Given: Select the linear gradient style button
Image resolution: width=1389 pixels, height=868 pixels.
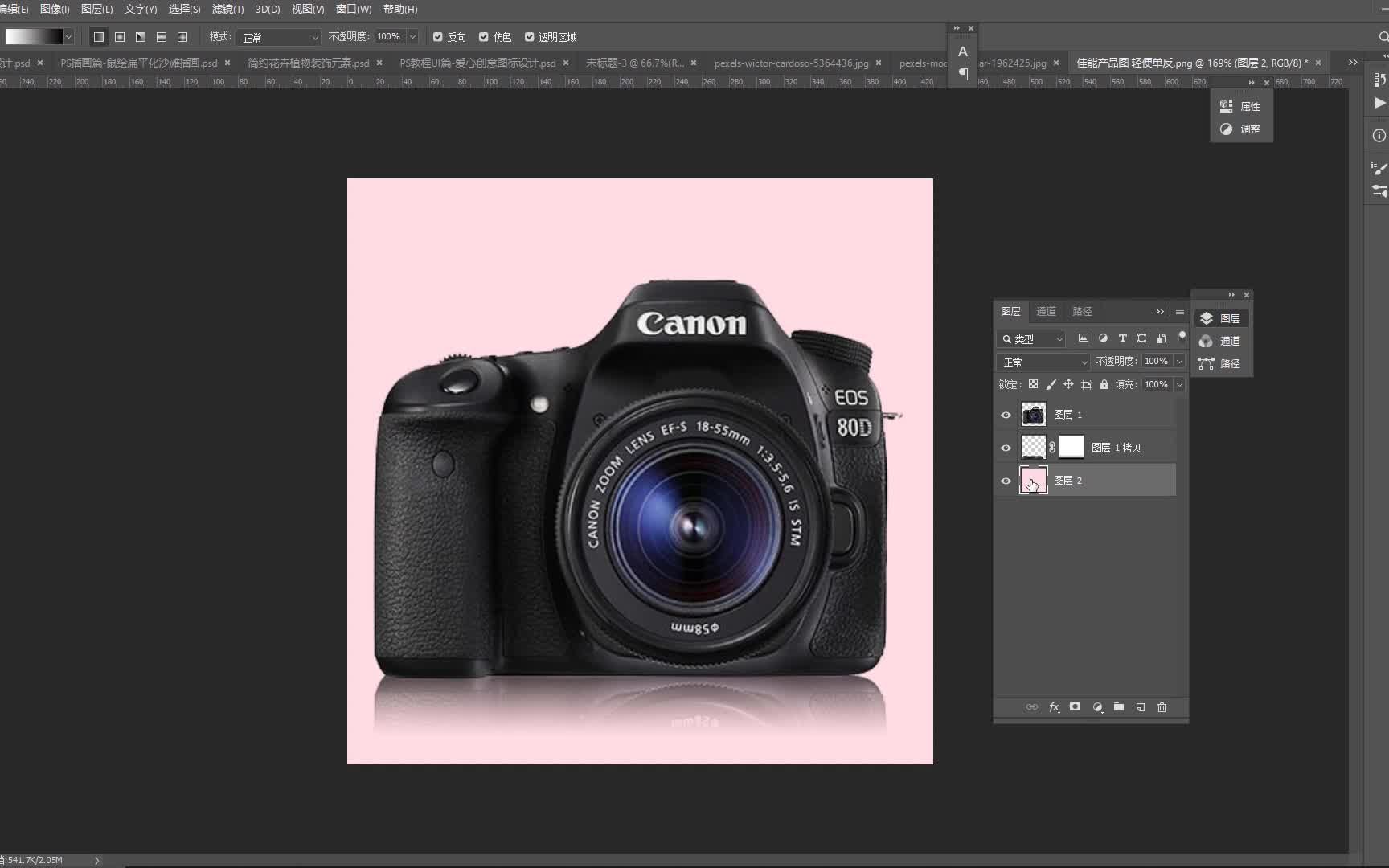Looking at the screenshot, I should [x=98, y=37].
